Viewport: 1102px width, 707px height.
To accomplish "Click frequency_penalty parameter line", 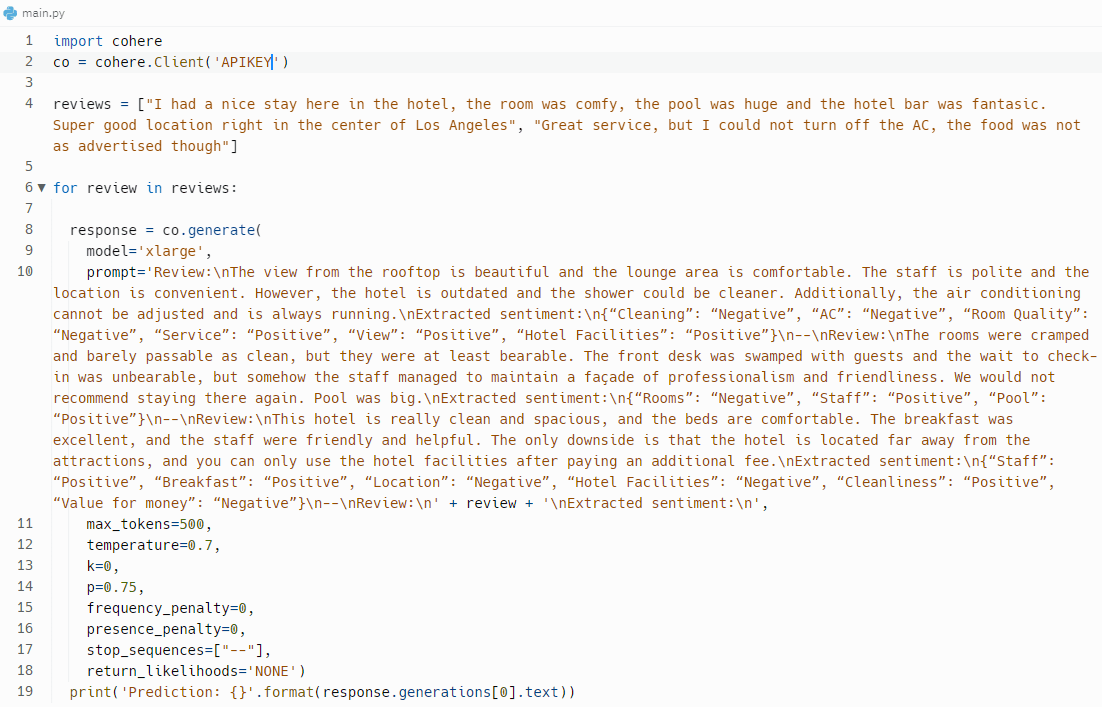I will [167, 608].
